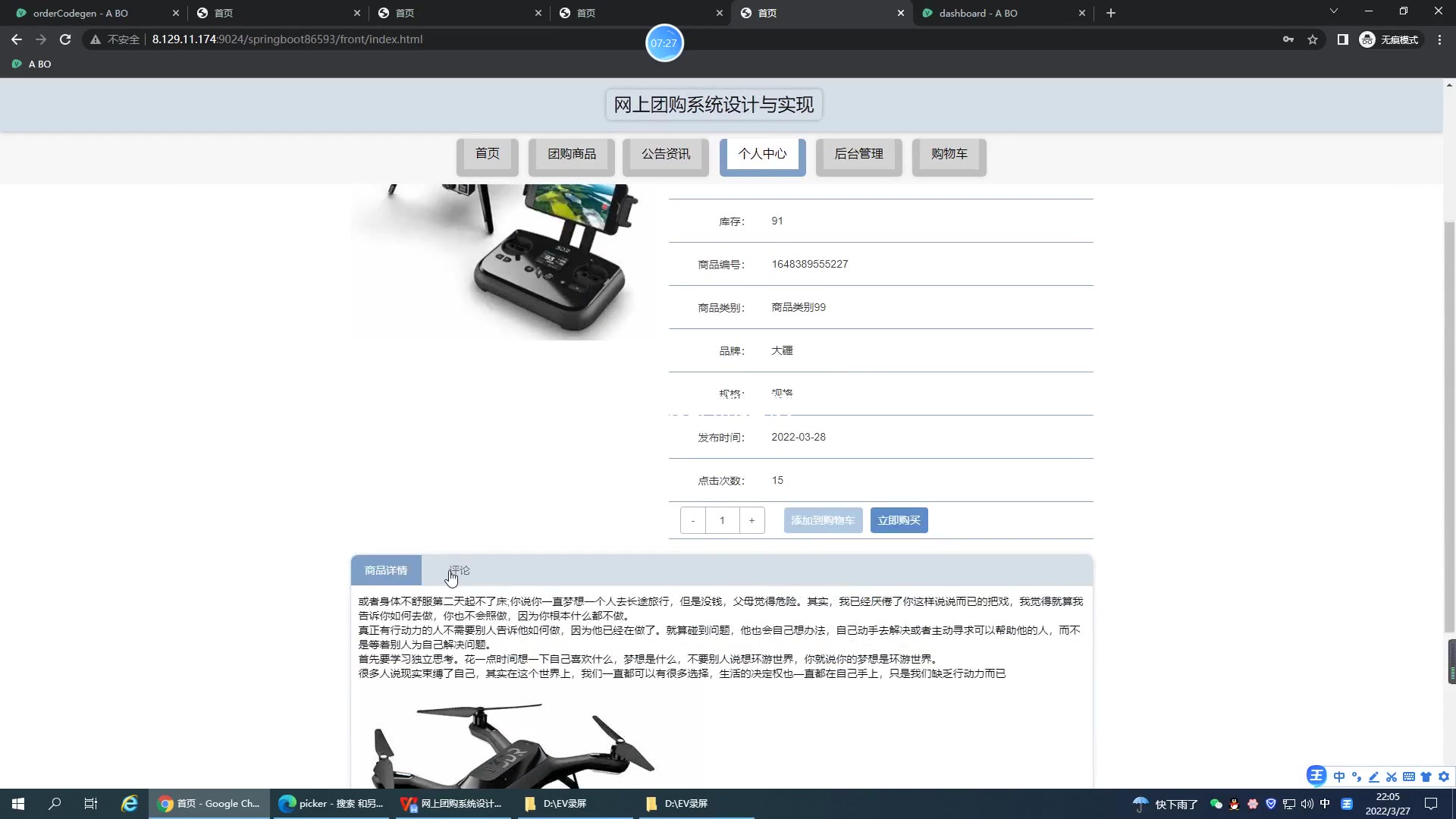Decrease quantity with minus stepper
This screenshot has width=1456, height=819.
(x=692, y=520)
